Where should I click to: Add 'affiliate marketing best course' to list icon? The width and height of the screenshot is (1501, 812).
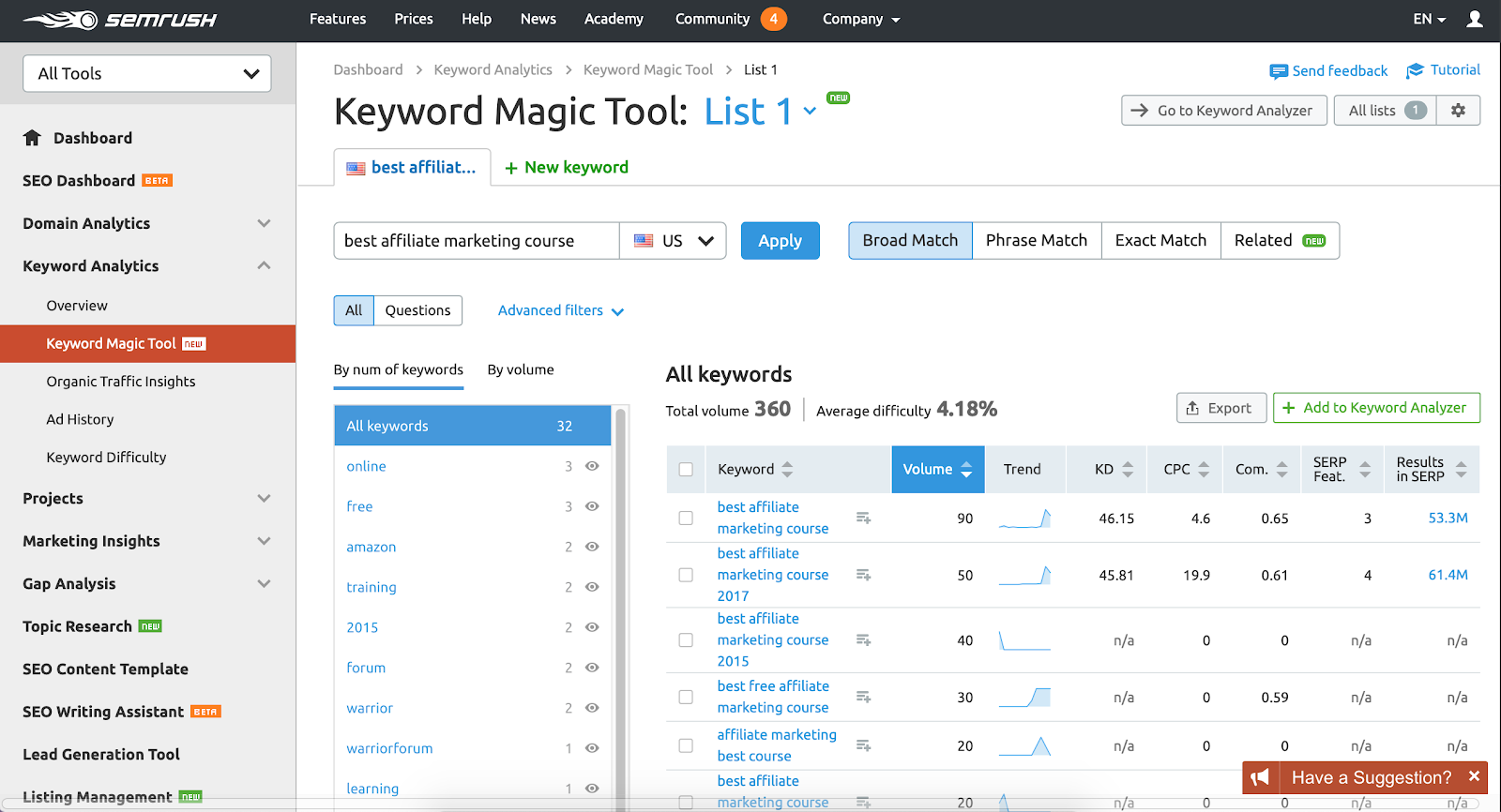click(x=863, y=745)
